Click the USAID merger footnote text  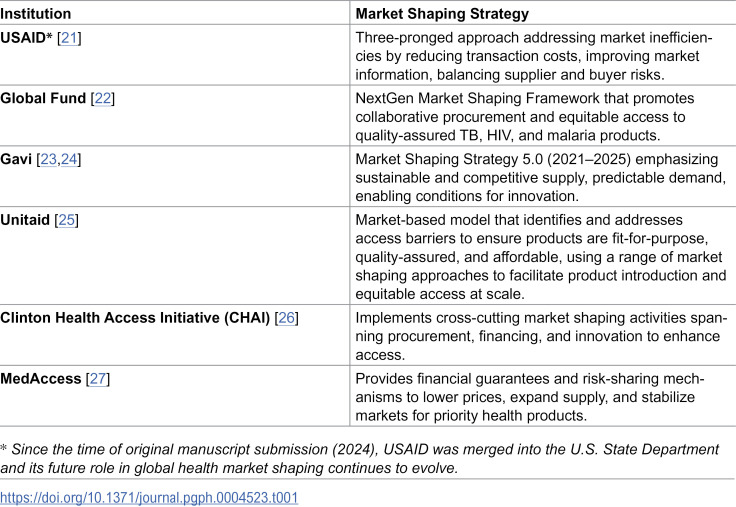click(x=360, y=459)
